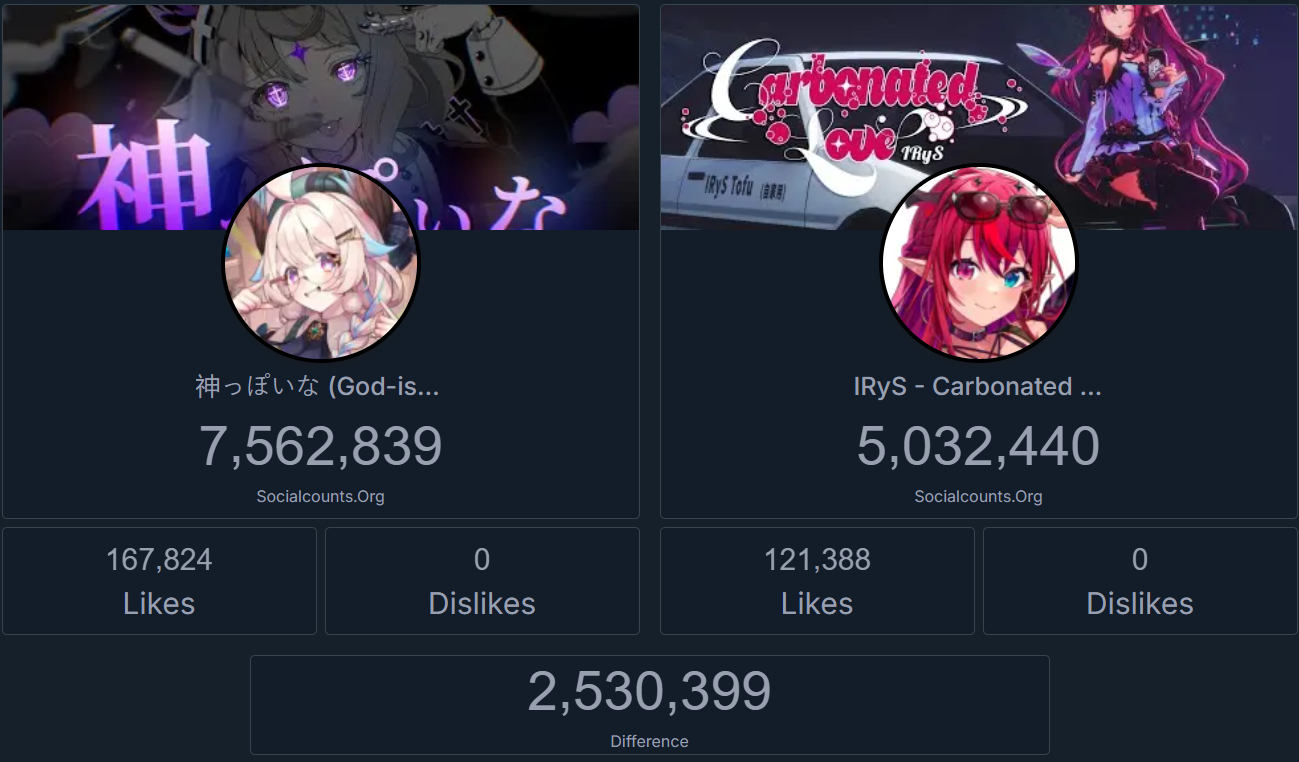Select the 121,388 Likes box
The height and width of the screenshot is (762, 1299).
(x=818, y=581)
